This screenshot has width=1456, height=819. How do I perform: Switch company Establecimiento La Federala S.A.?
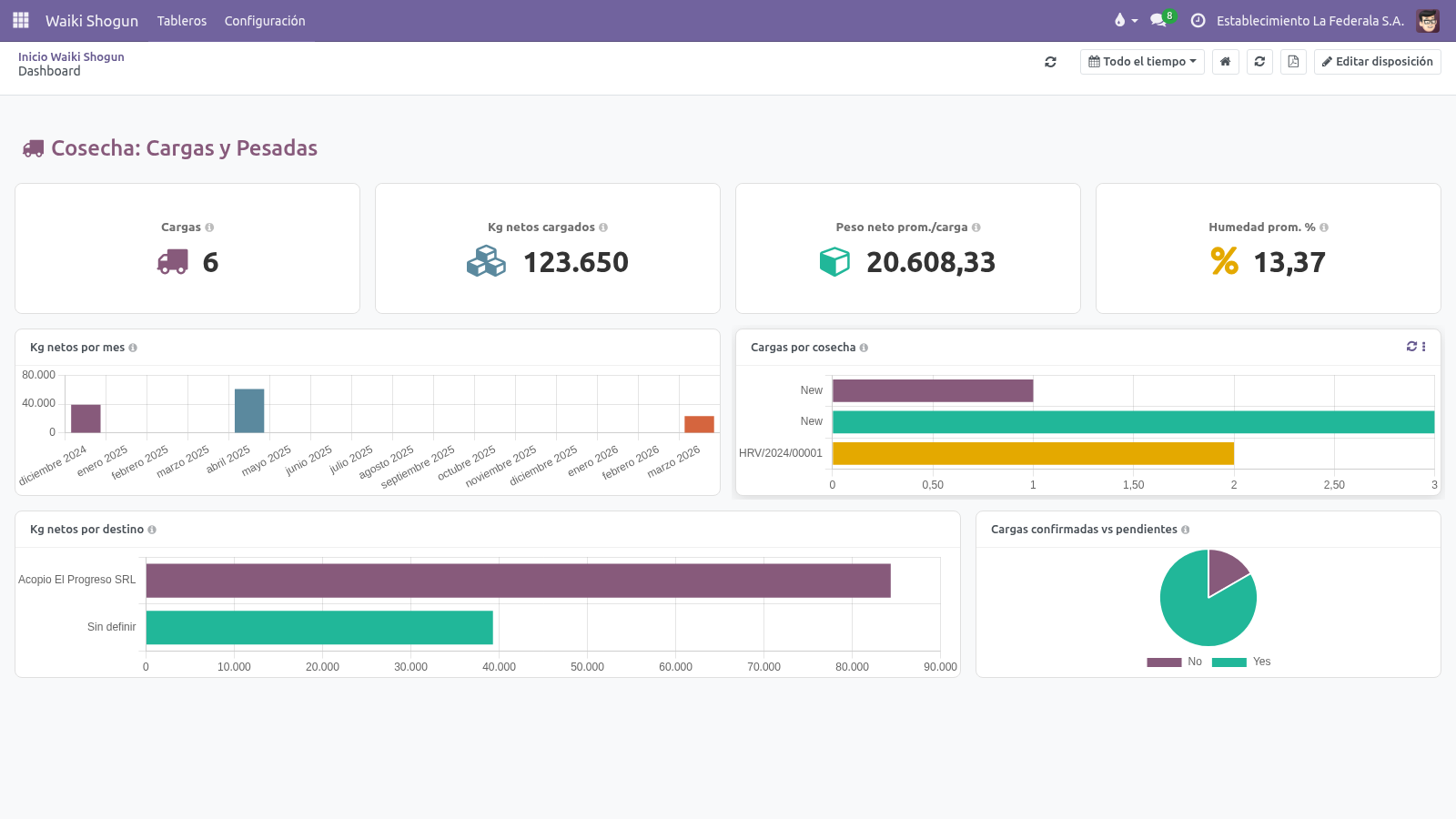pyautogui.click(x=1309, y=20)
